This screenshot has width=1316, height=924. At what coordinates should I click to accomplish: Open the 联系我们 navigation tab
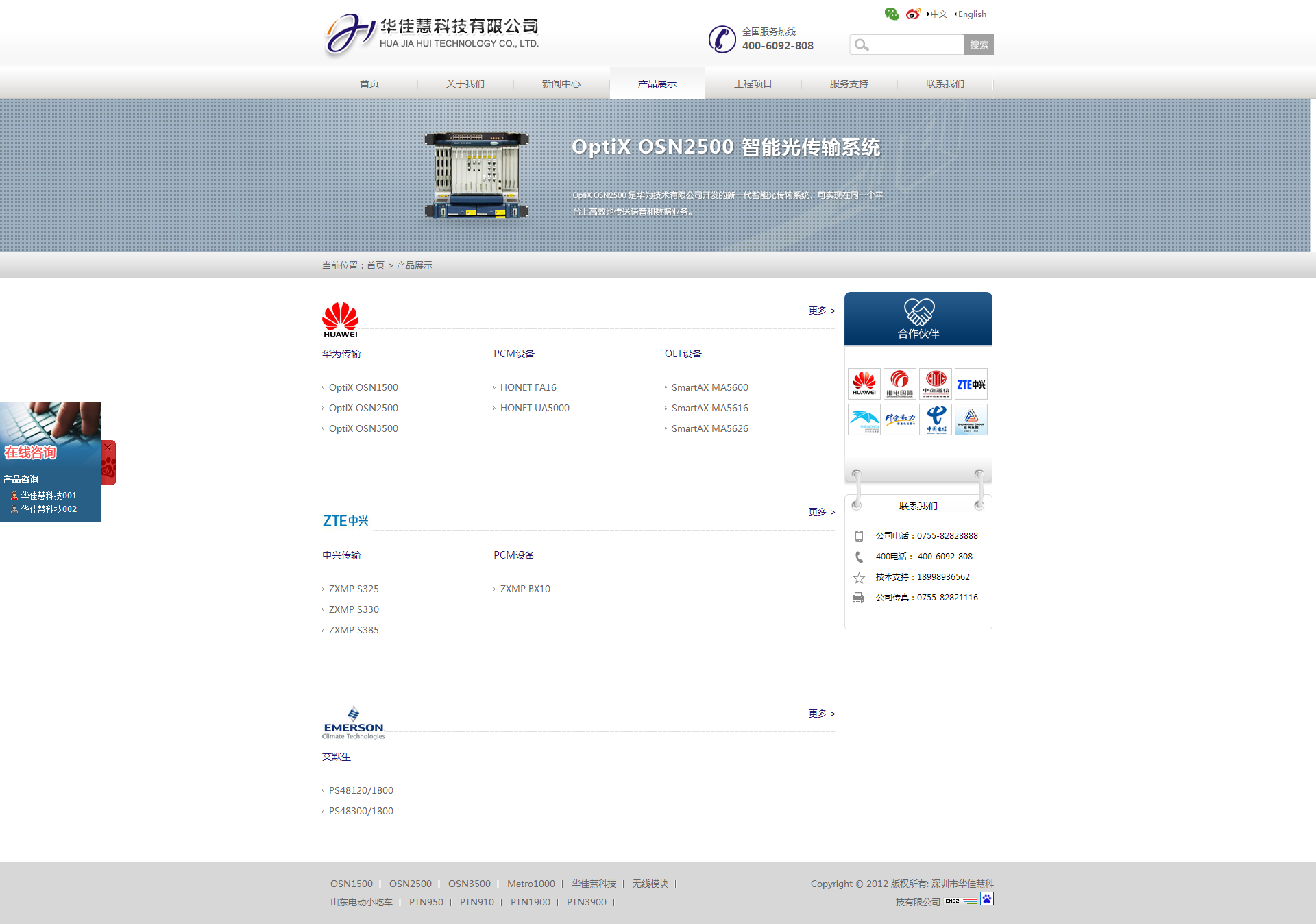point(945,84)
